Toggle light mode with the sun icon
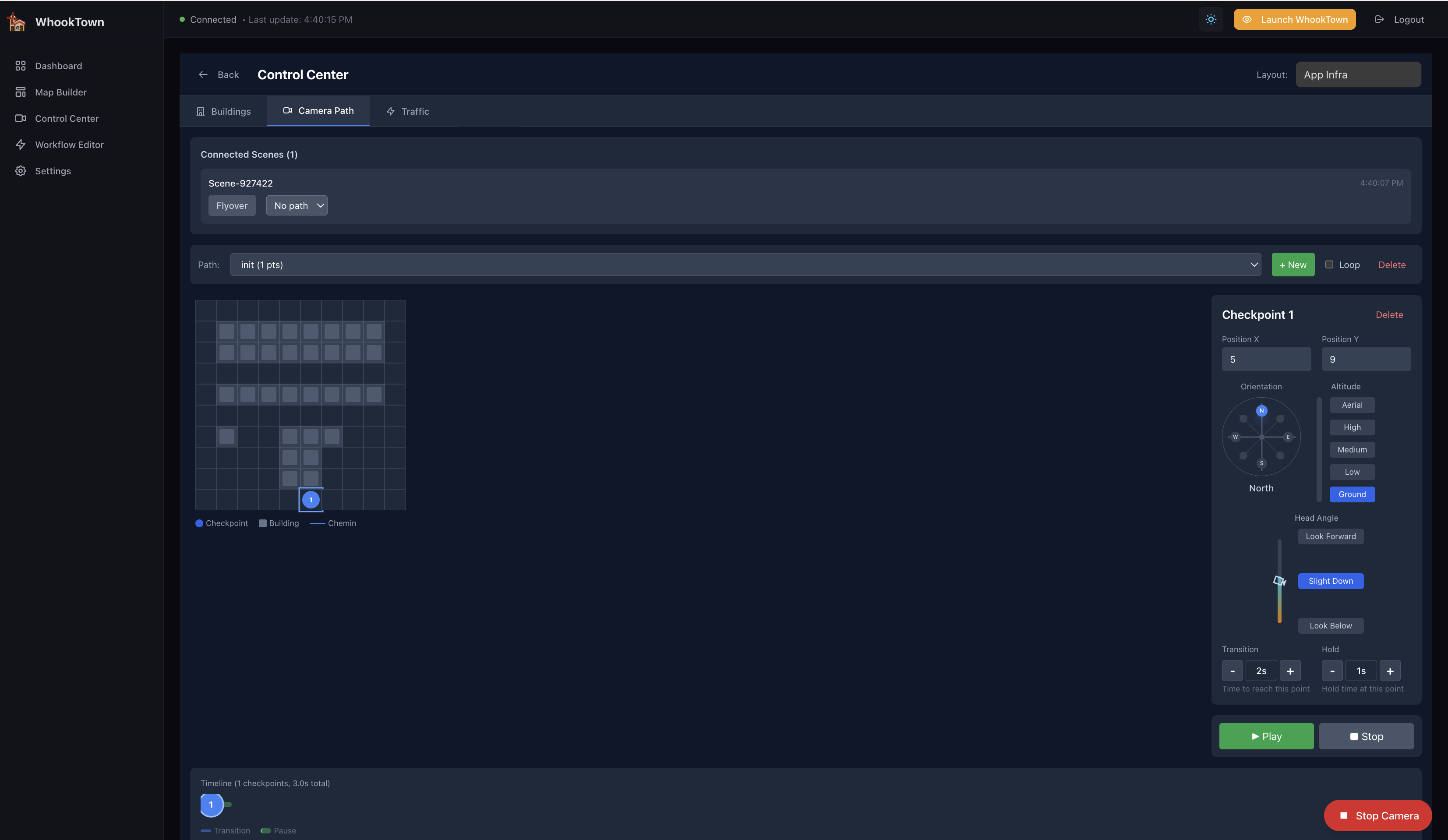 pos(1211,19)
